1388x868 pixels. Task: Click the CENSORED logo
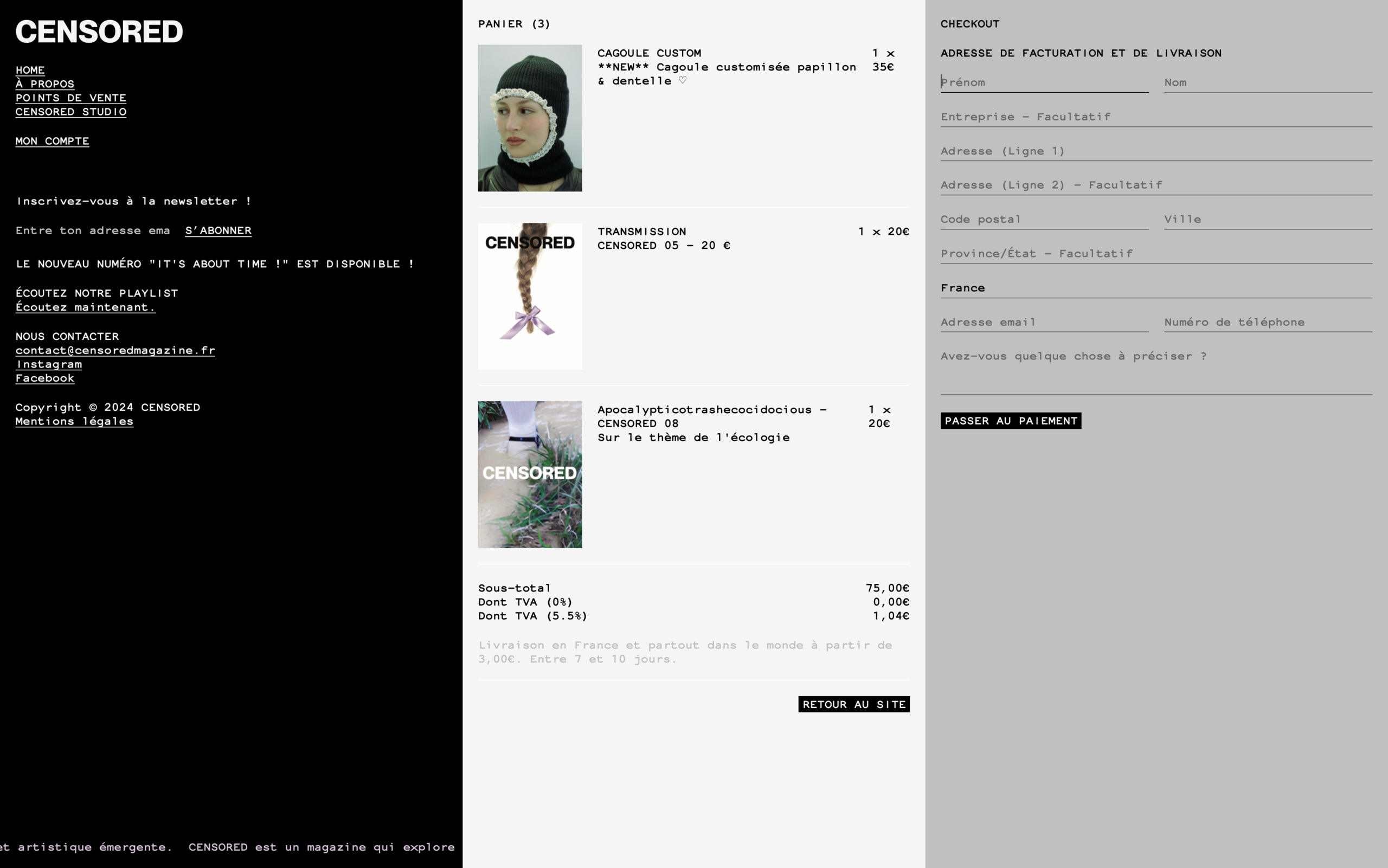click(99, 31)
